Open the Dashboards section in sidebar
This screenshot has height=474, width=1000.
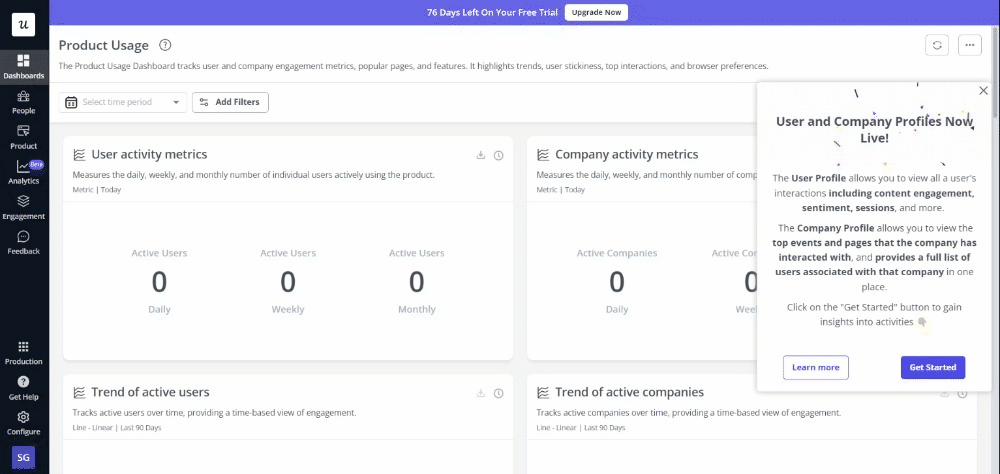coord(23,66)
